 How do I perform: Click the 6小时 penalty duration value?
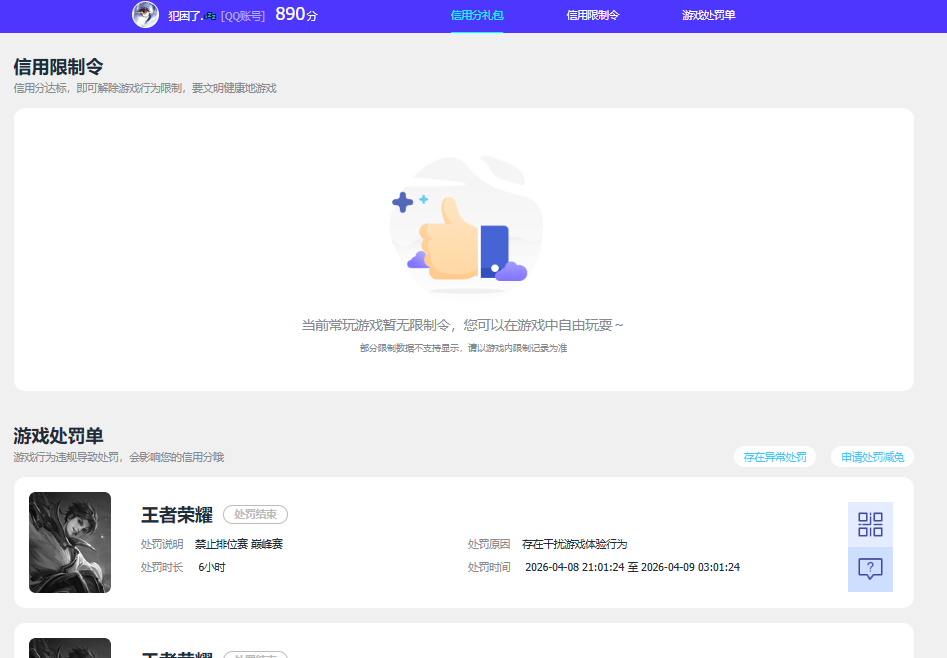coord(211,567)
